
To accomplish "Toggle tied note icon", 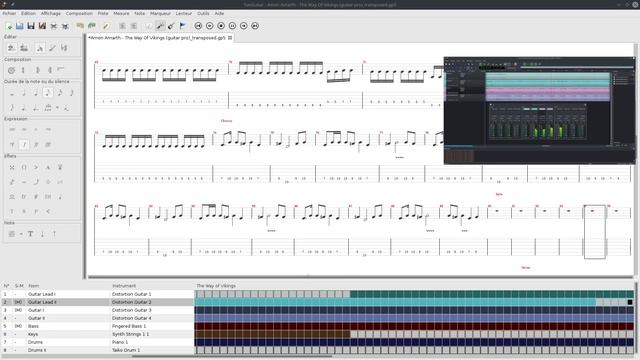I will (67, 108).
